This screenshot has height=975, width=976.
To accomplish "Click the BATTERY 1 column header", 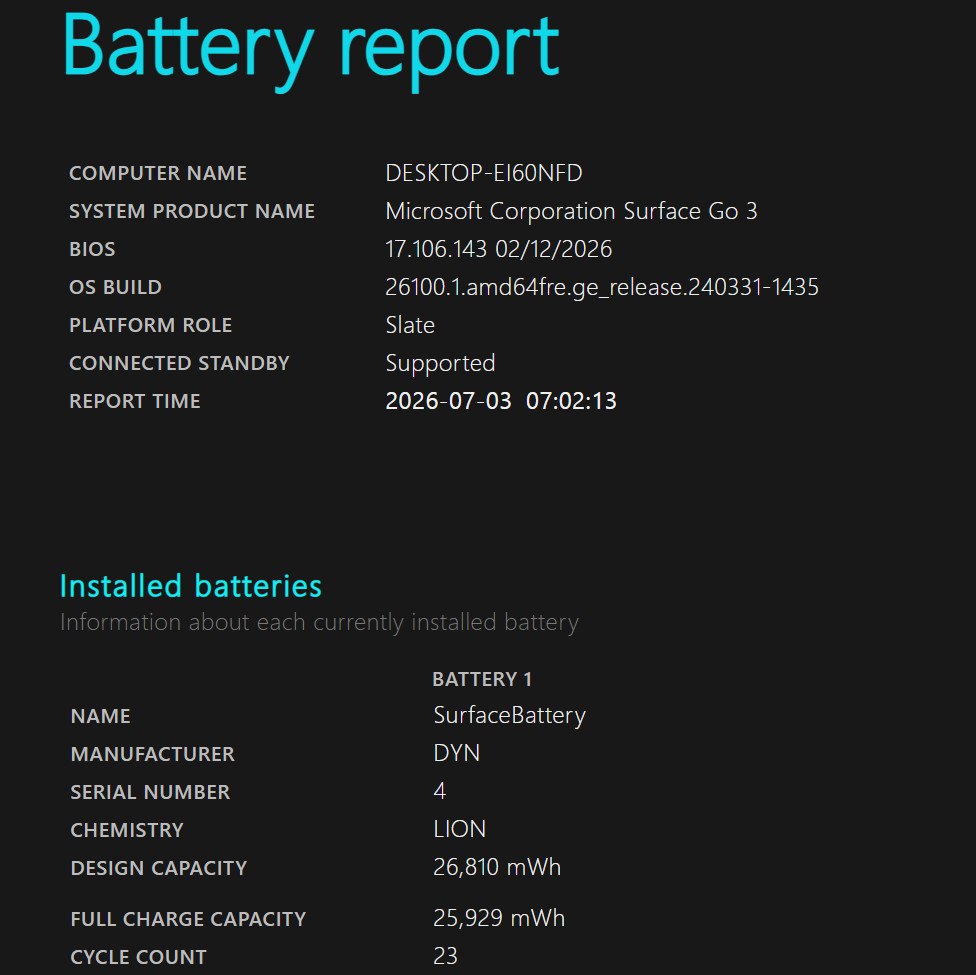I will [482, 679].
